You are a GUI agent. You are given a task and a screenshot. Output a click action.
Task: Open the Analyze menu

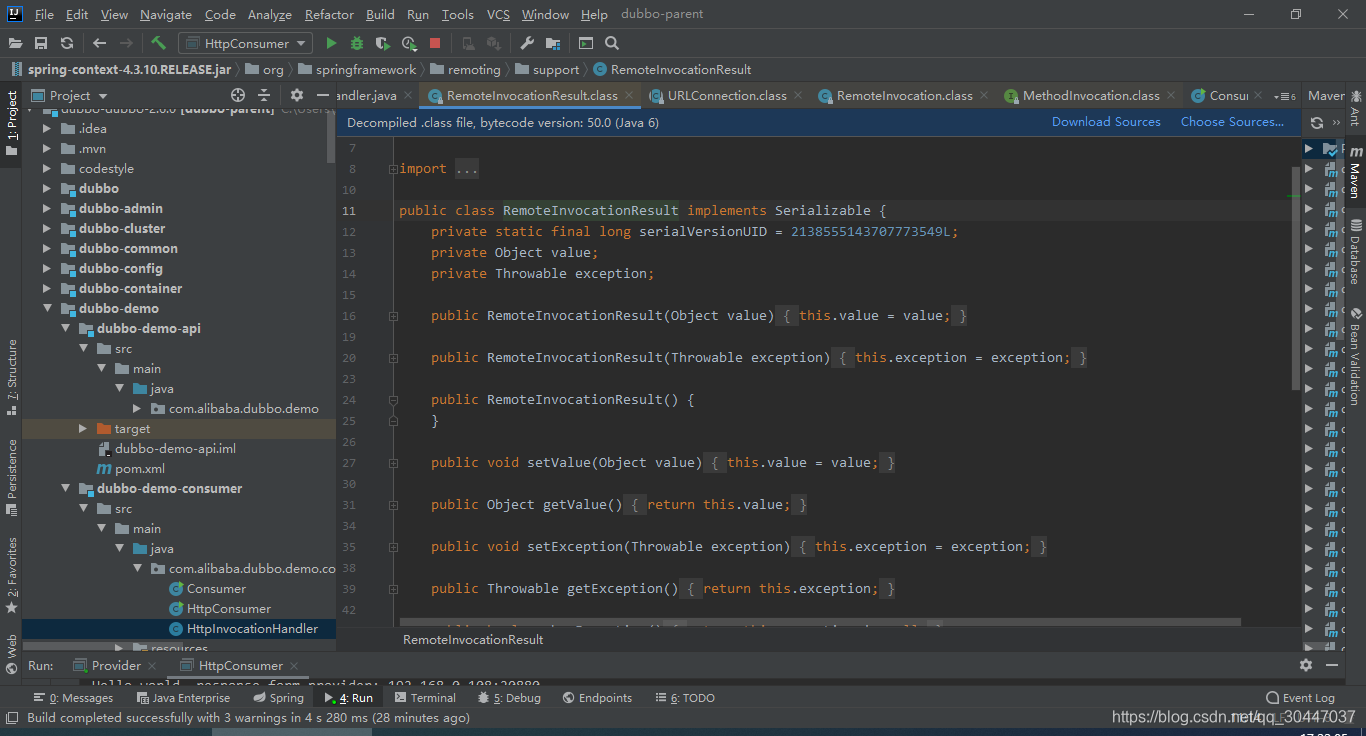269,14
